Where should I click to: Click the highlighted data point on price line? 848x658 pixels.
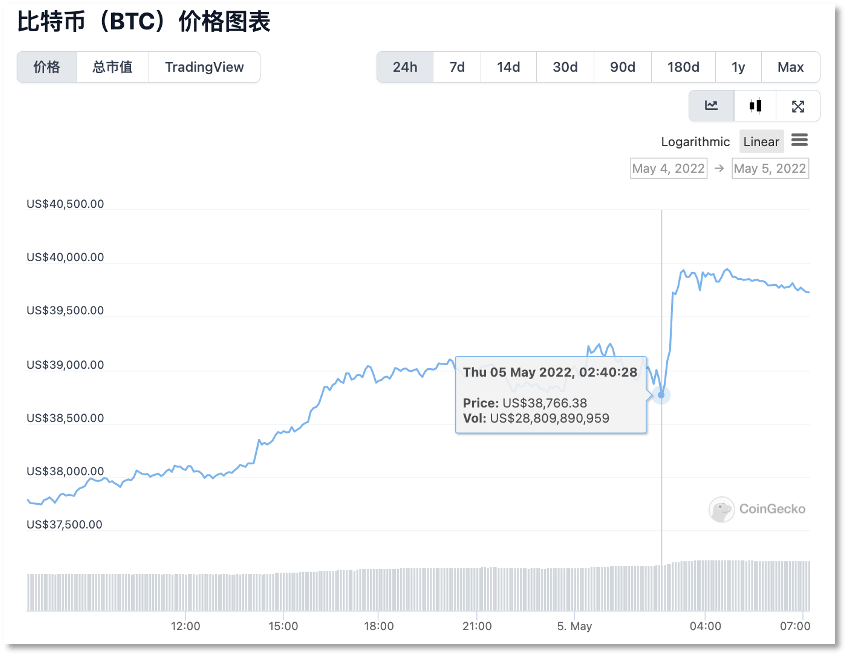pos(661,395)
